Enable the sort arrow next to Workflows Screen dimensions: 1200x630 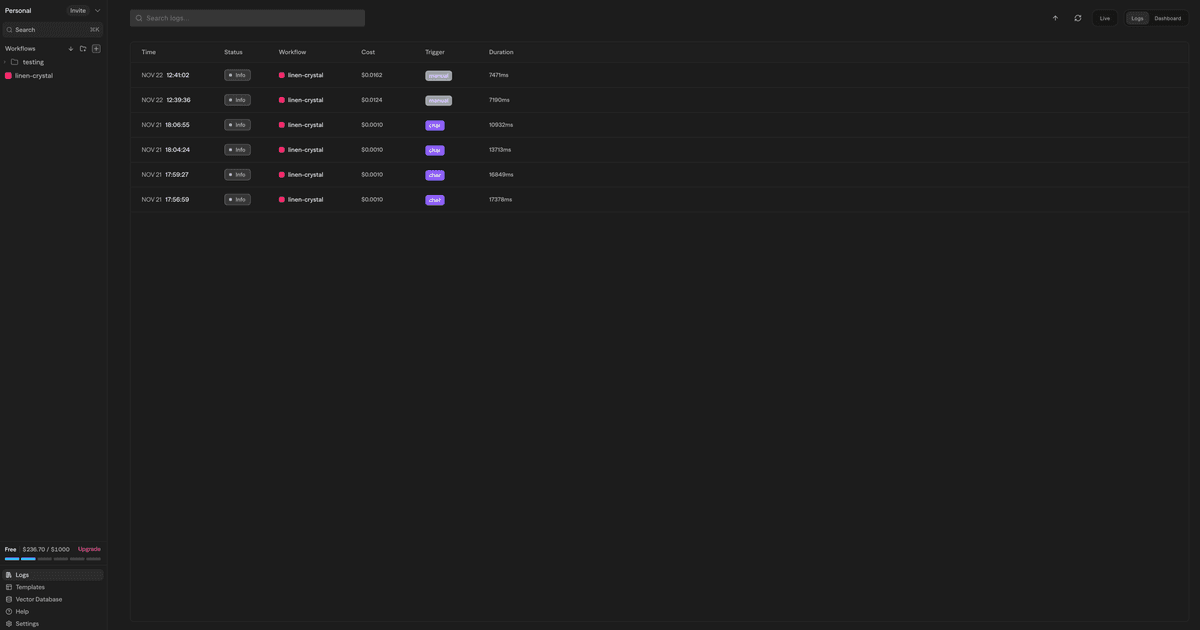pyautogui.click(x=71, y=48)
